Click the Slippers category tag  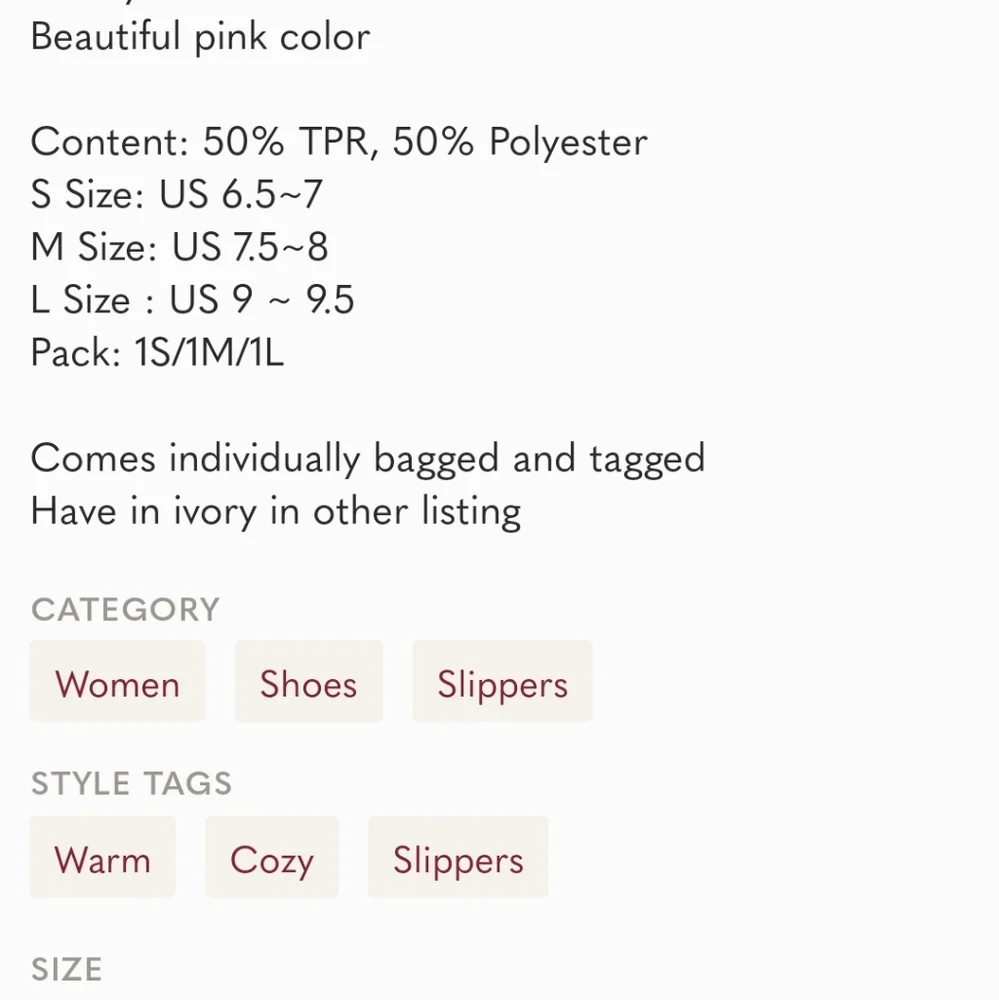(501, 682)
